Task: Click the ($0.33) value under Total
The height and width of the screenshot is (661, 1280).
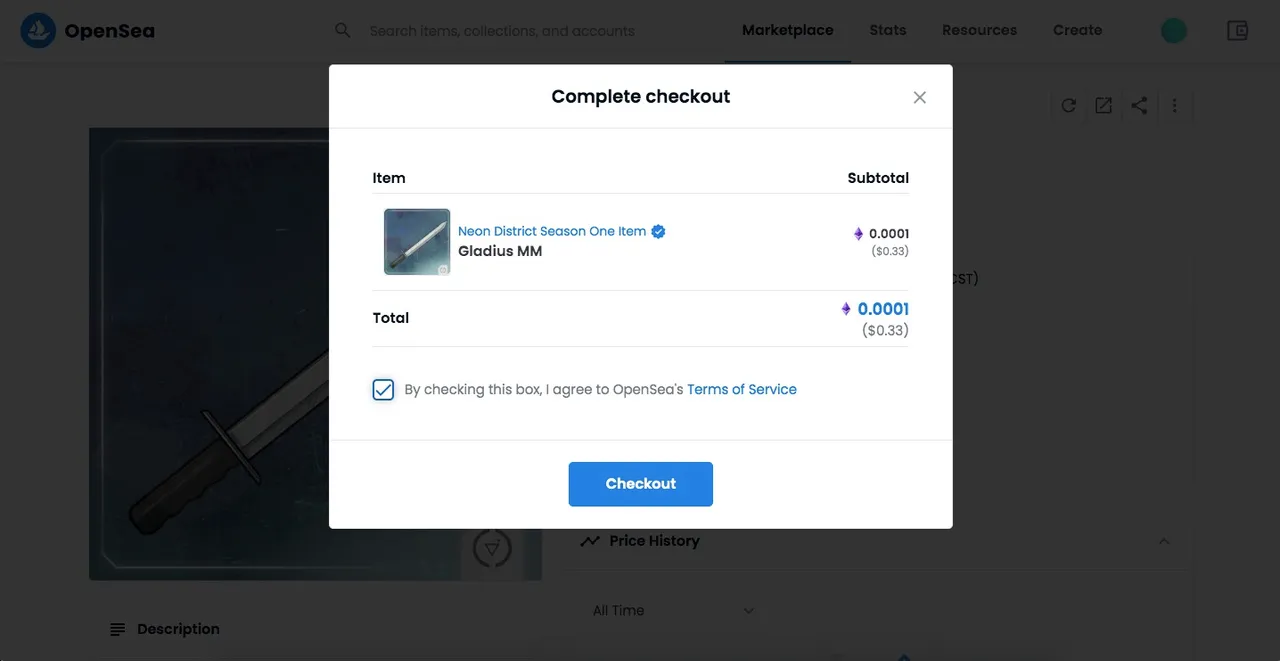Action: coord(885,330)
